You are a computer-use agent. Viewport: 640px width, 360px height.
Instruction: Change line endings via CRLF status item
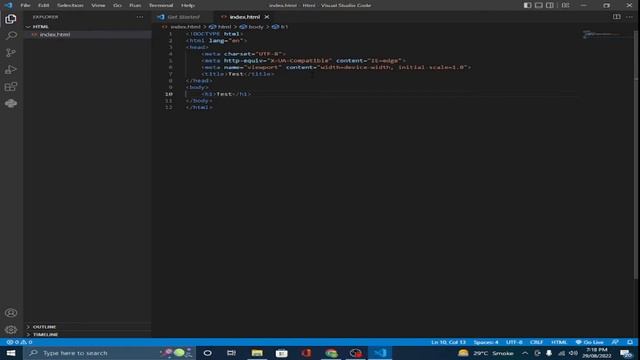[536, 342]
